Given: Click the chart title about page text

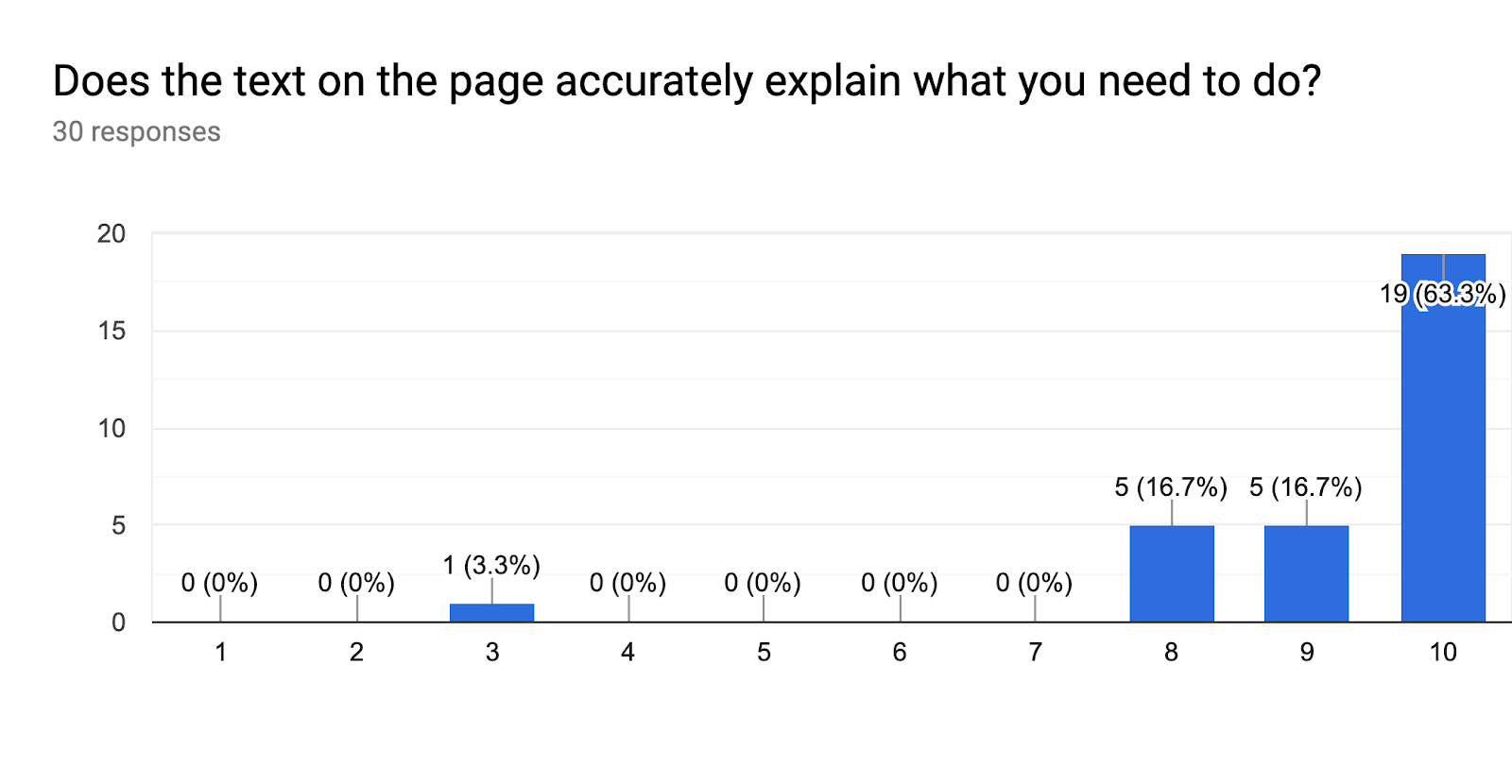Looking at the screenshot, I should point(686,81).
